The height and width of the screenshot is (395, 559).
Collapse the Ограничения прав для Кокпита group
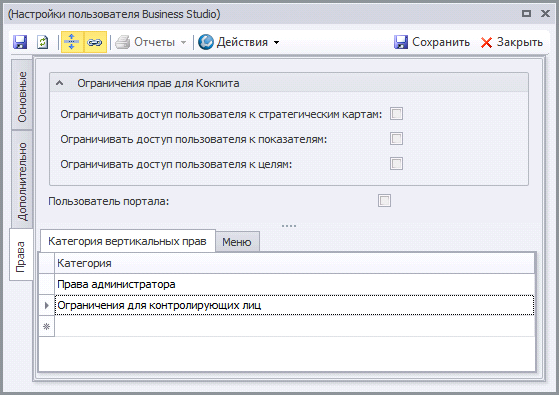(x=60, y=83)
